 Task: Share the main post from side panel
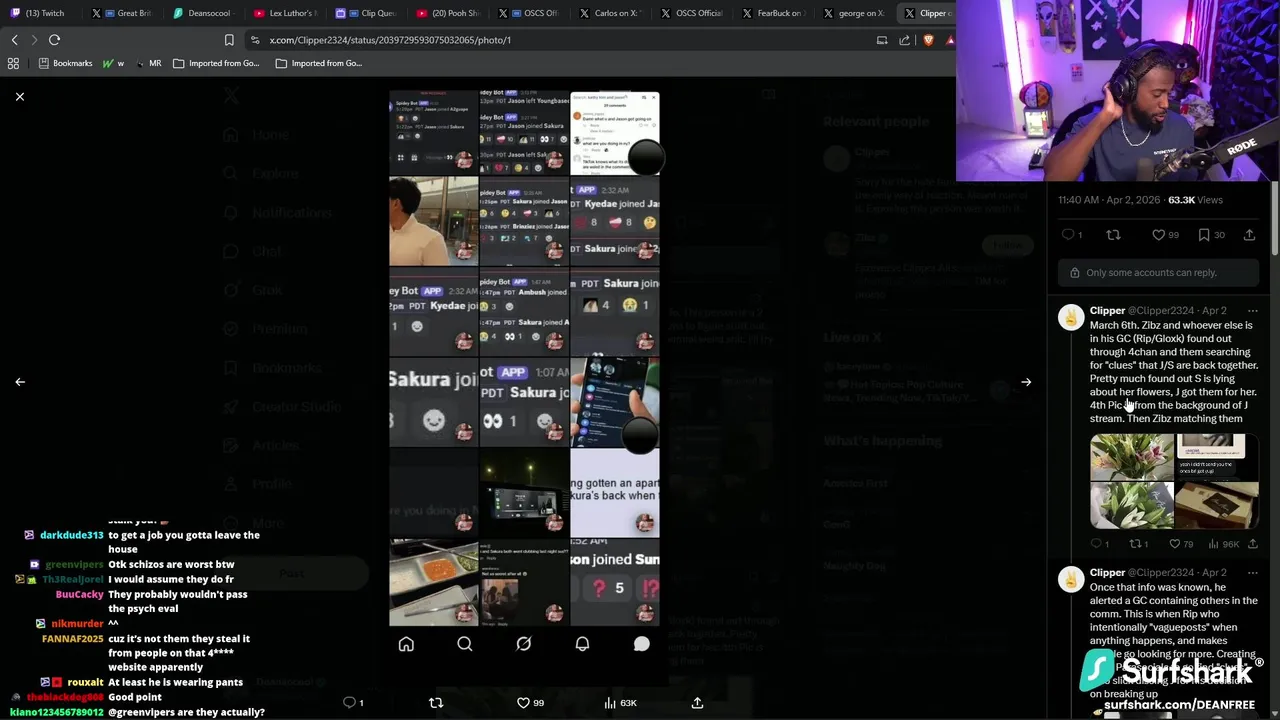pos(1249,235)
